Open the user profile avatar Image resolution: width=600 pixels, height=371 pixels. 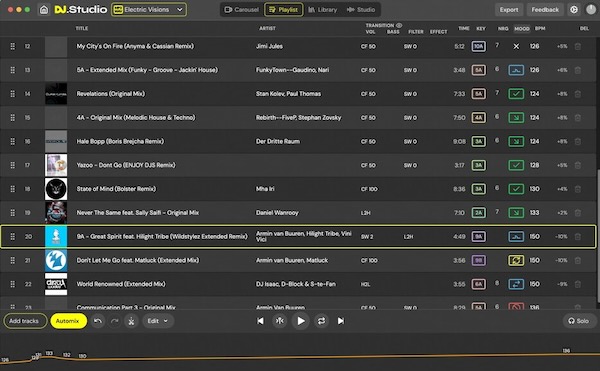(x=591, y=10)
